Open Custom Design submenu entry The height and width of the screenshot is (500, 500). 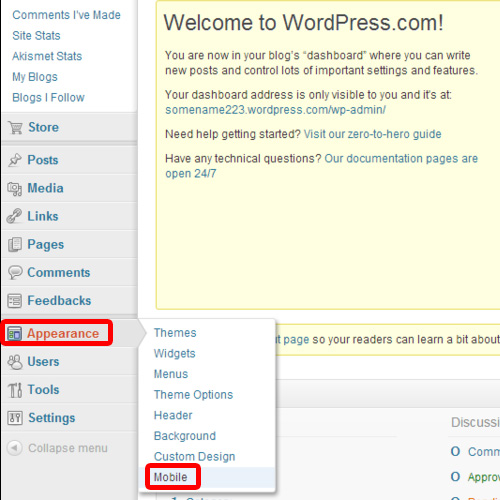coord(195,457)
